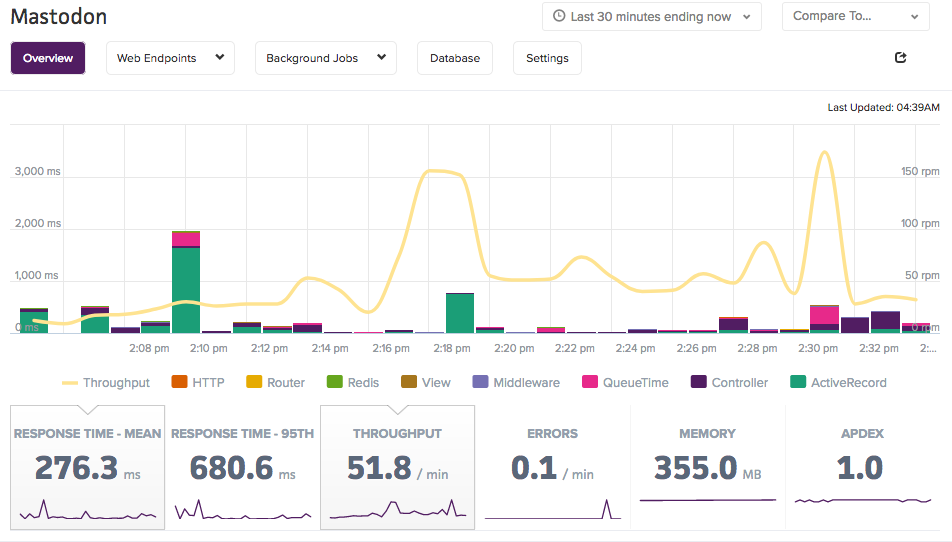Toggle ActiveRecord series in chart legend
952x542 pixels.
click(838, 382)
